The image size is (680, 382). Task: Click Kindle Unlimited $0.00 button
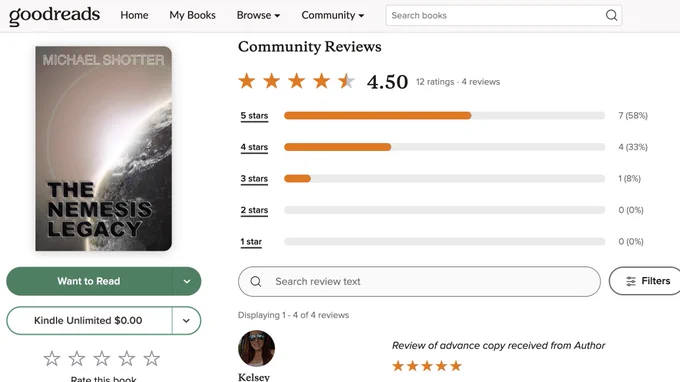click(x=88, y=320)
